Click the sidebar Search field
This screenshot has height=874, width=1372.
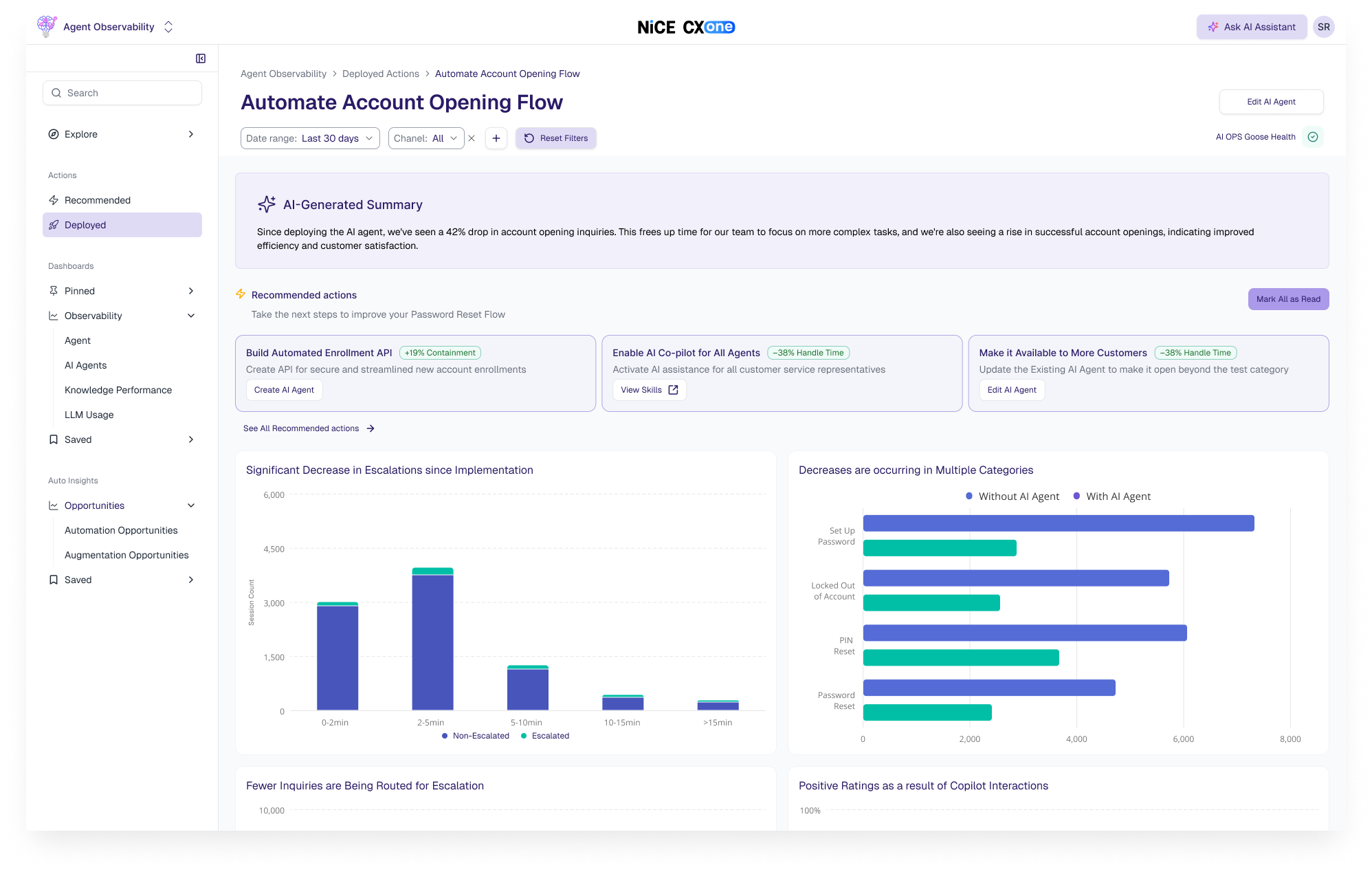click(122, 93)
